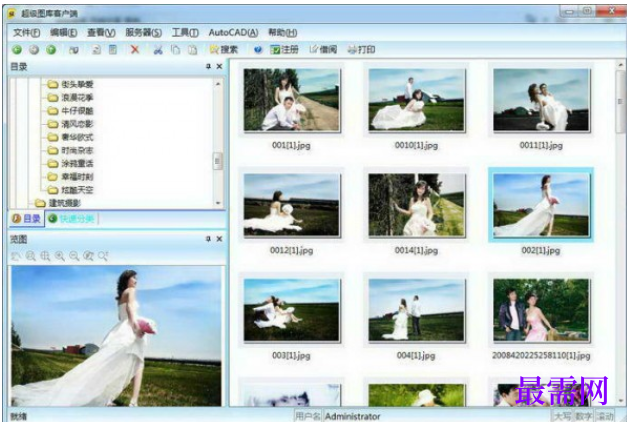Open the 编辑(E) menu
The width and height of the screenshot is (627, 422).
click(64, 32)
